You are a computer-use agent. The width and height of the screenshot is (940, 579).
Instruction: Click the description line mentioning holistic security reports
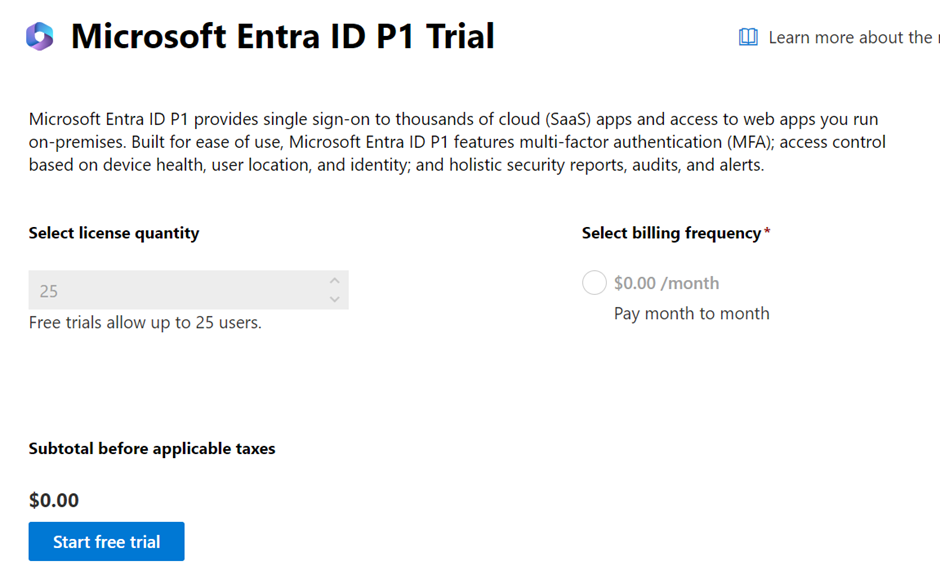coord(396,165)
